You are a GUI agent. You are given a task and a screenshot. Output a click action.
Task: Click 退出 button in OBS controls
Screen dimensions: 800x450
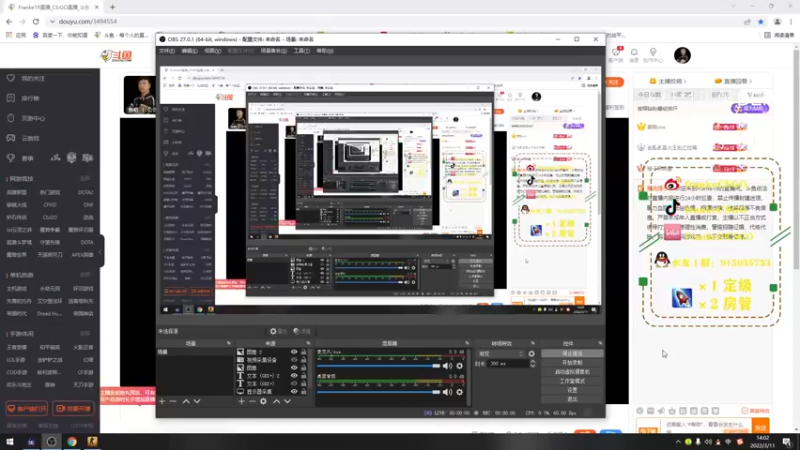(x=572, y=399)
